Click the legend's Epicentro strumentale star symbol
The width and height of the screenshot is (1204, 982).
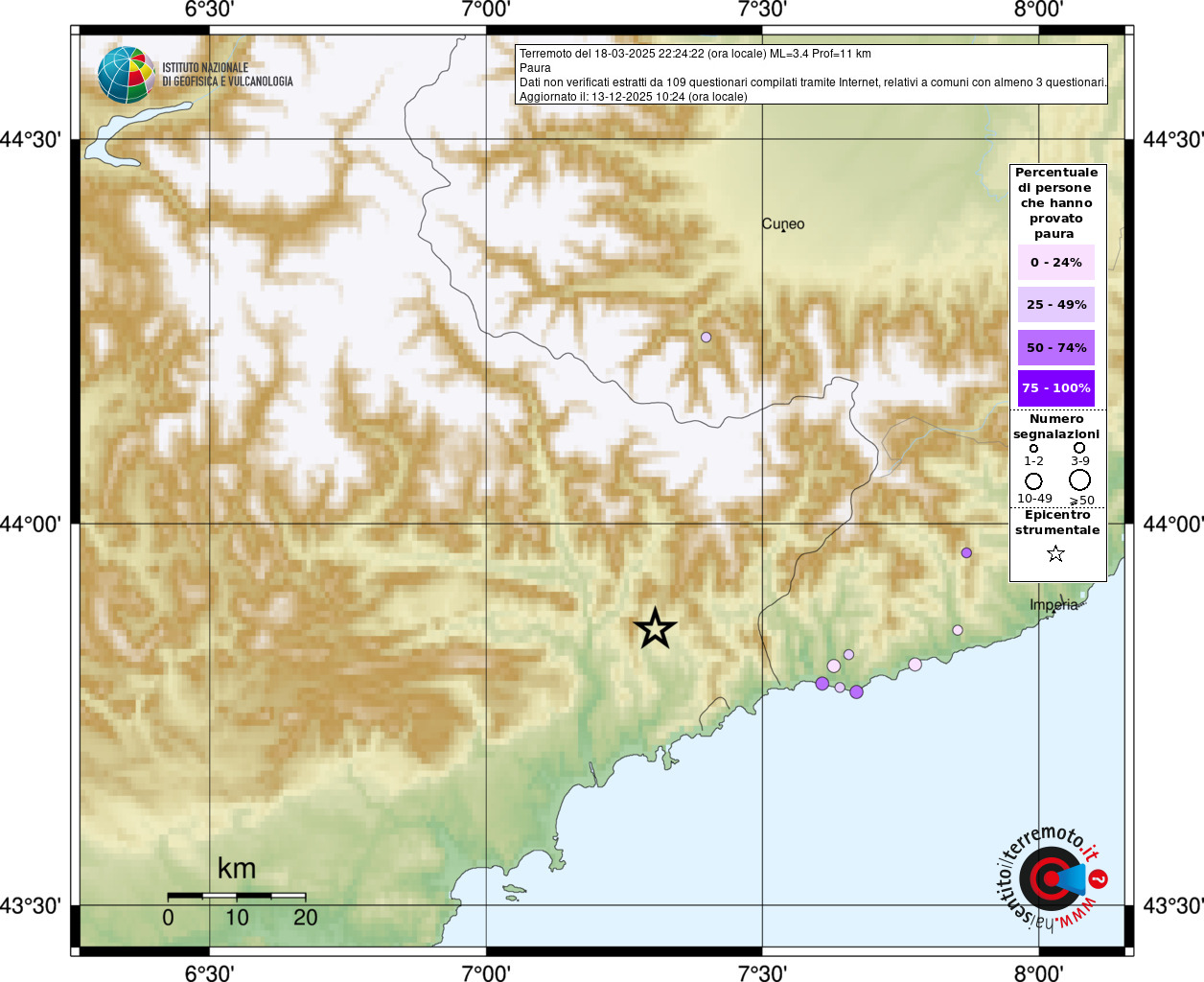point(1055,553)
